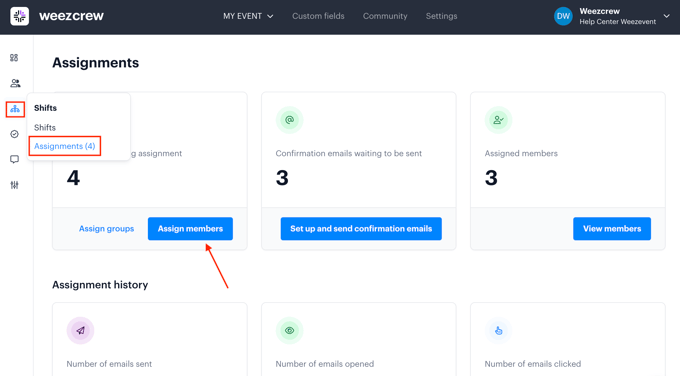Select Assignments (4) in the flyout

pyautogui.click(x=65, y=146)
